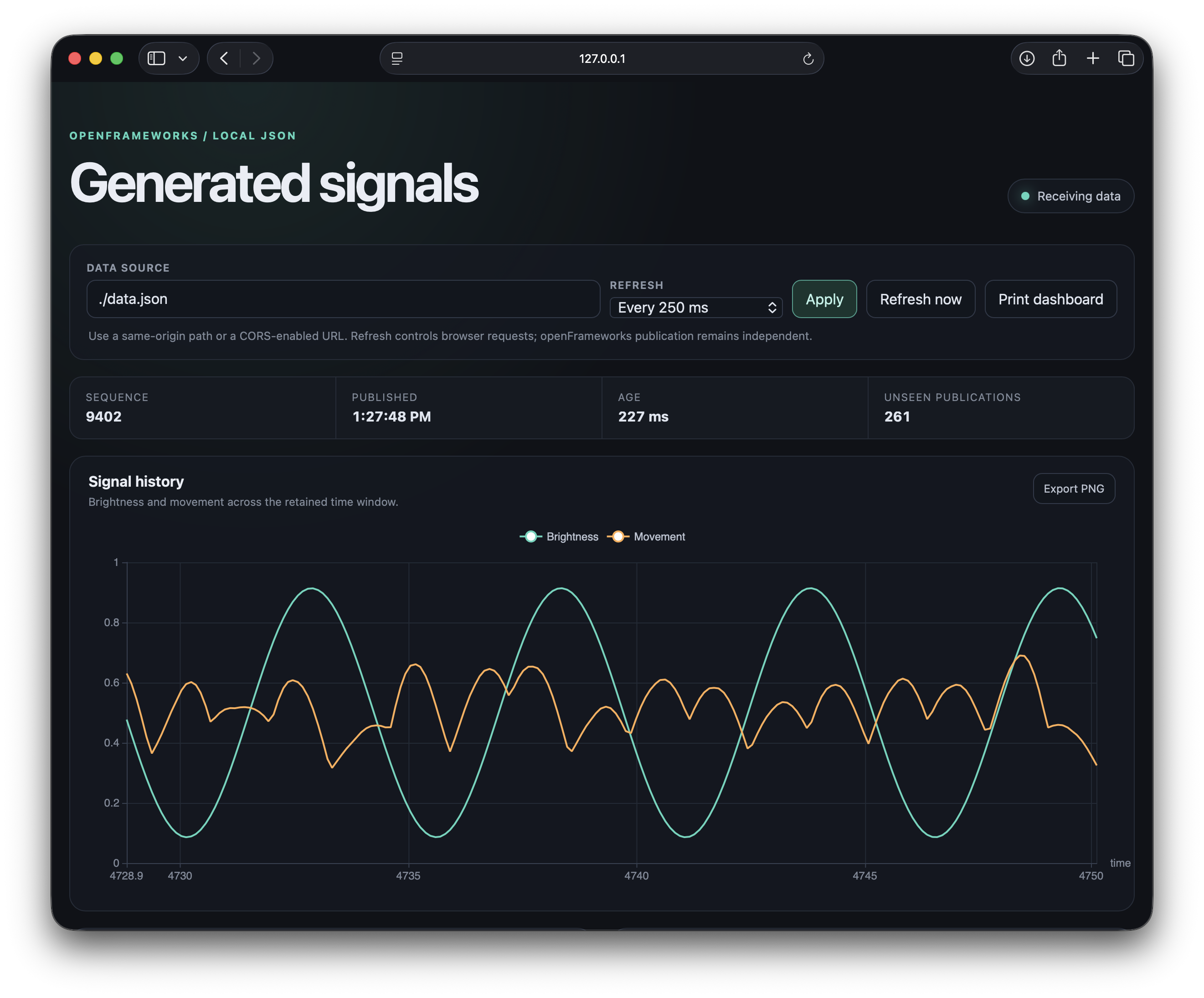The height and width of the screenshot is (998, 1204).
Task: Toggle the Safari sidebar icon
Action: [156, 58]
